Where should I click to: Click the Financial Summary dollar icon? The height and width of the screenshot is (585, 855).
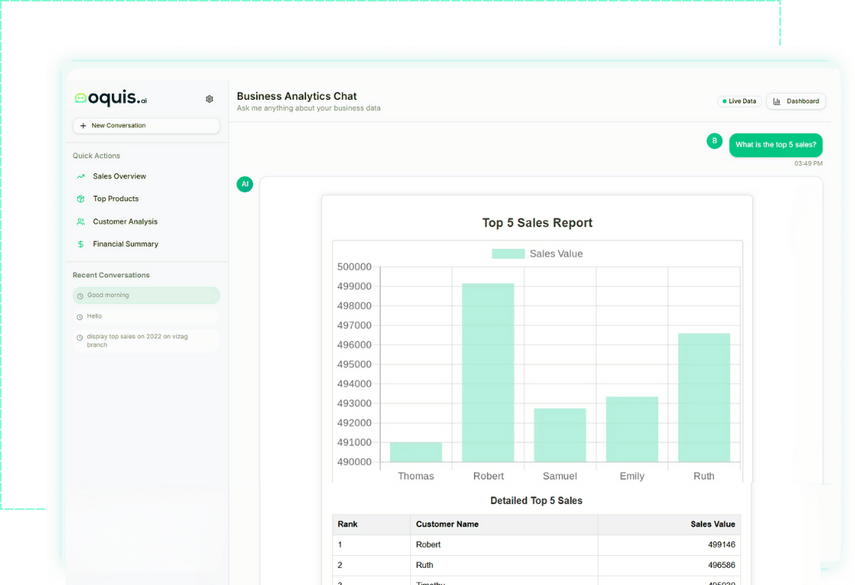81,244
